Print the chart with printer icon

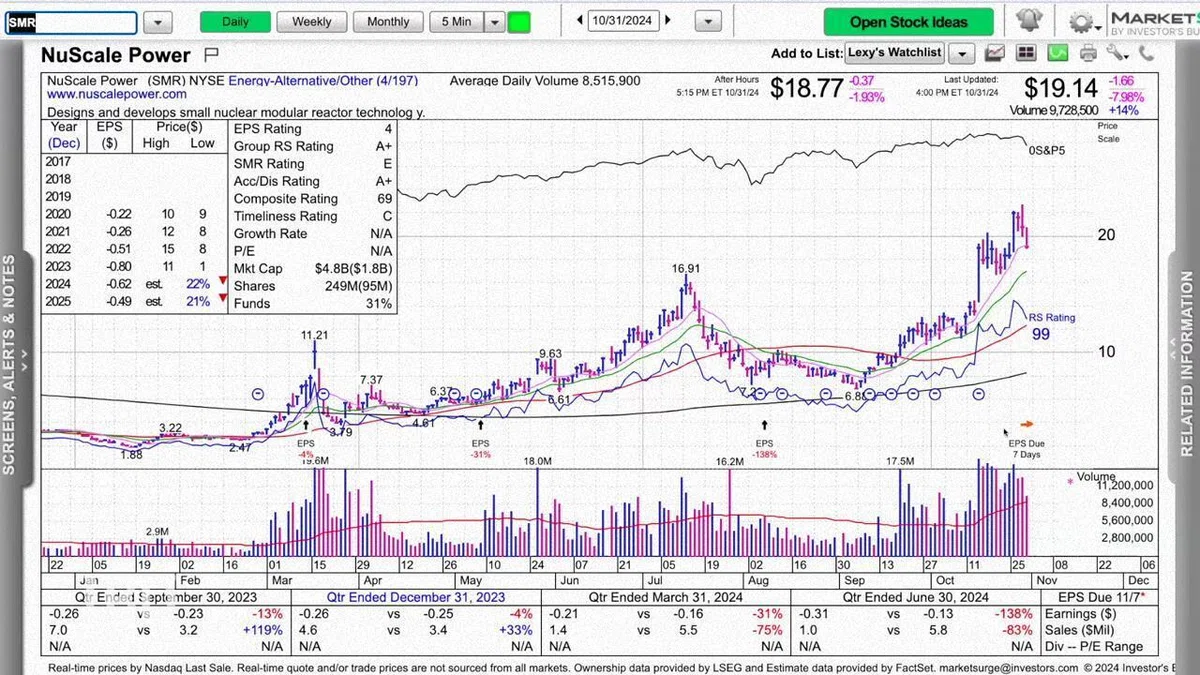point(1088,53)
